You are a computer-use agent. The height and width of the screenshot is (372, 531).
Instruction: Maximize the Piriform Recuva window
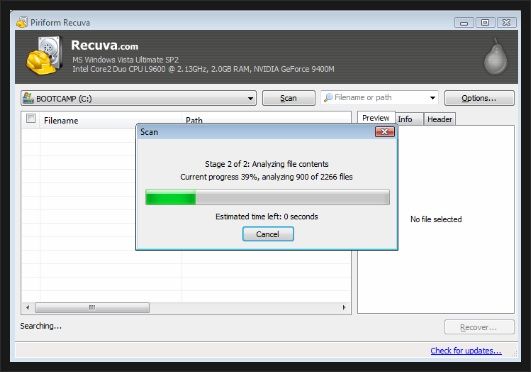coord(485,23)
